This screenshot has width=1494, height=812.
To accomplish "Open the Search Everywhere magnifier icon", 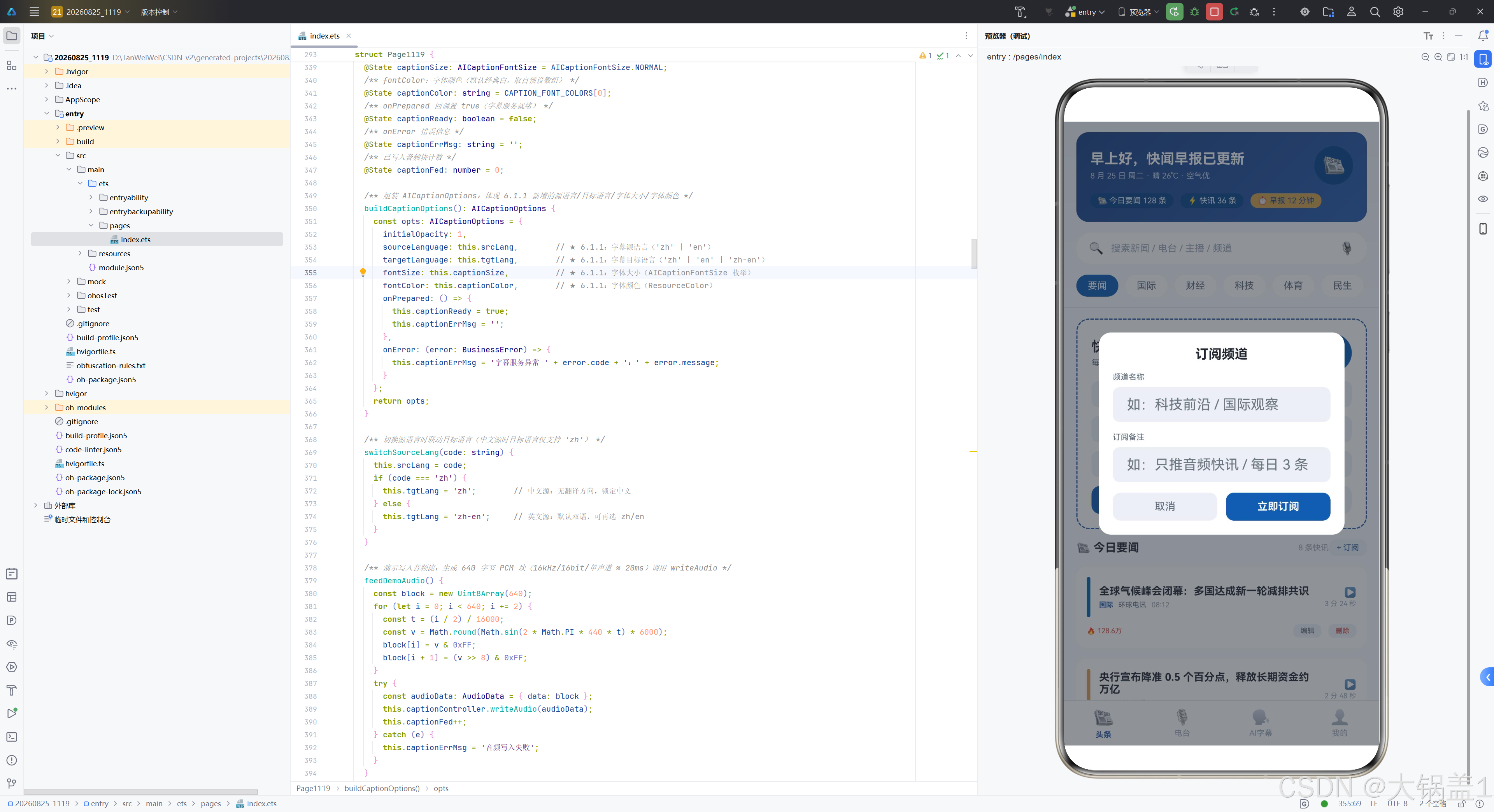I will 1375,12.
